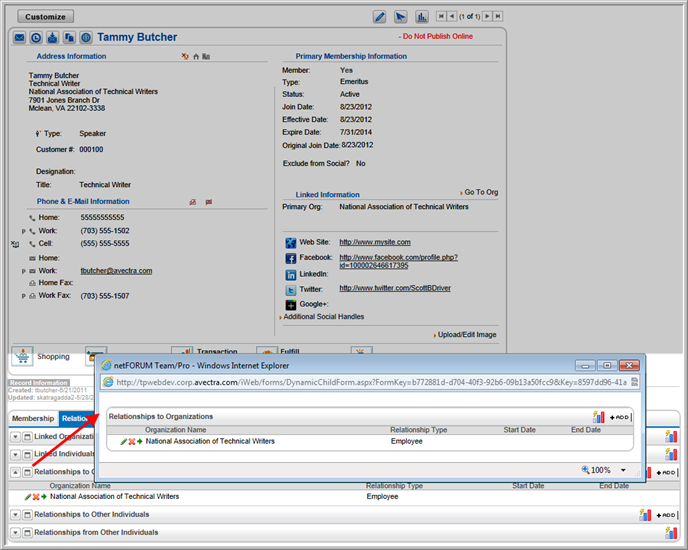Click the building icon in Address Information header

[x=206, y=57]
